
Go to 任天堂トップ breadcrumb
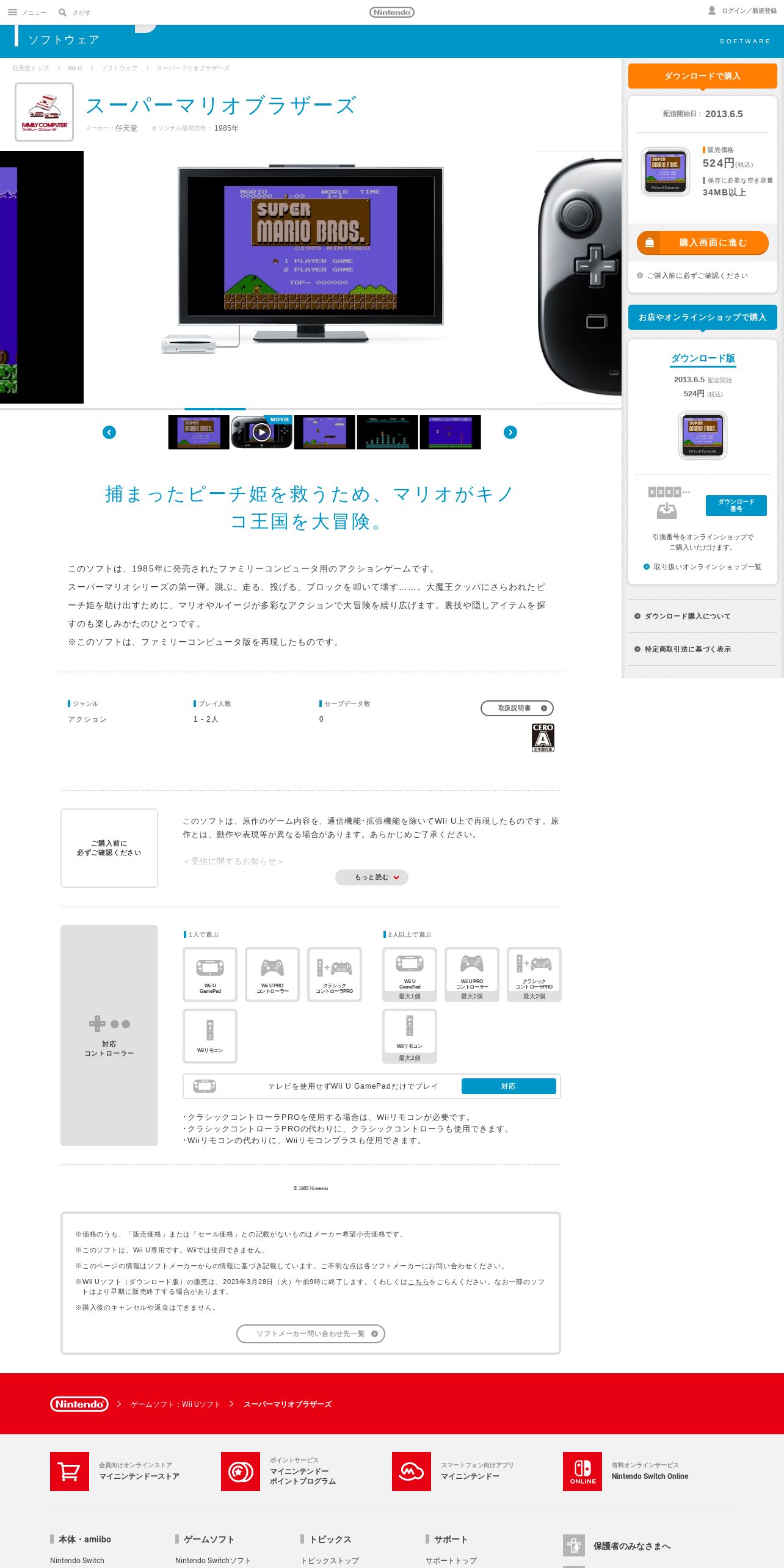[31, 68]
